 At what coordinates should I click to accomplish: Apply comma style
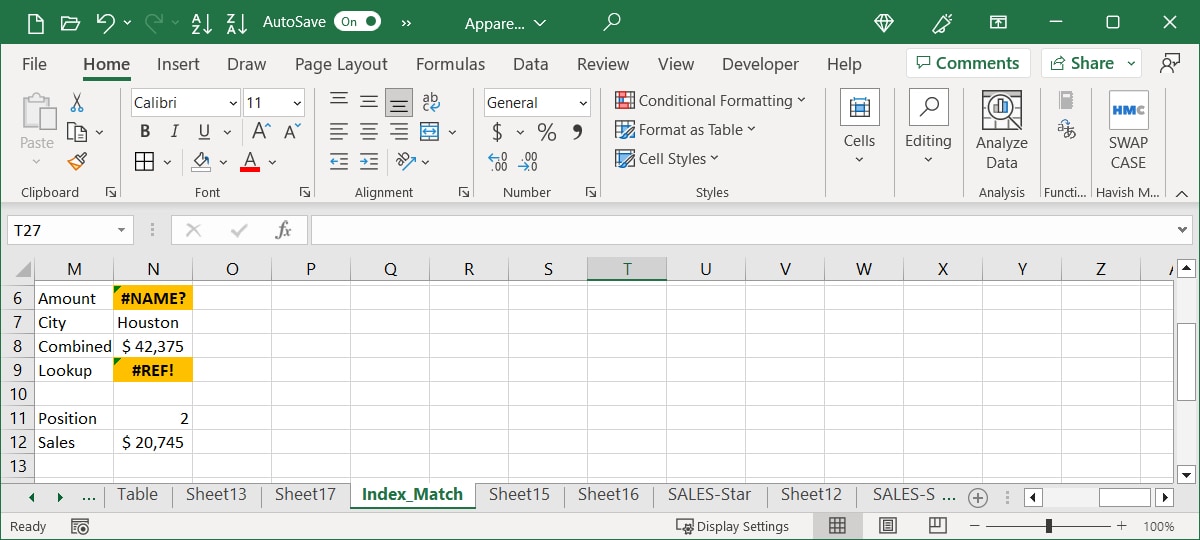577,132
